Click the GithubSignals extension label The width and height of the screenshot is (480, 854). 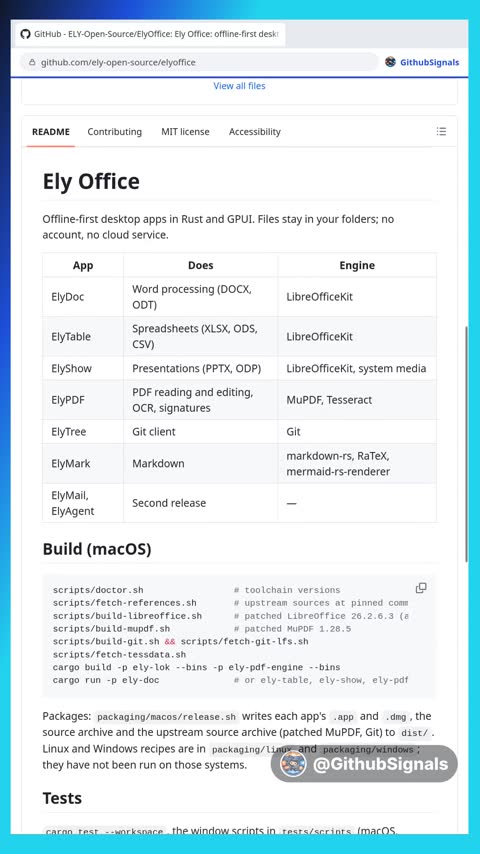(x=429, y=62)
